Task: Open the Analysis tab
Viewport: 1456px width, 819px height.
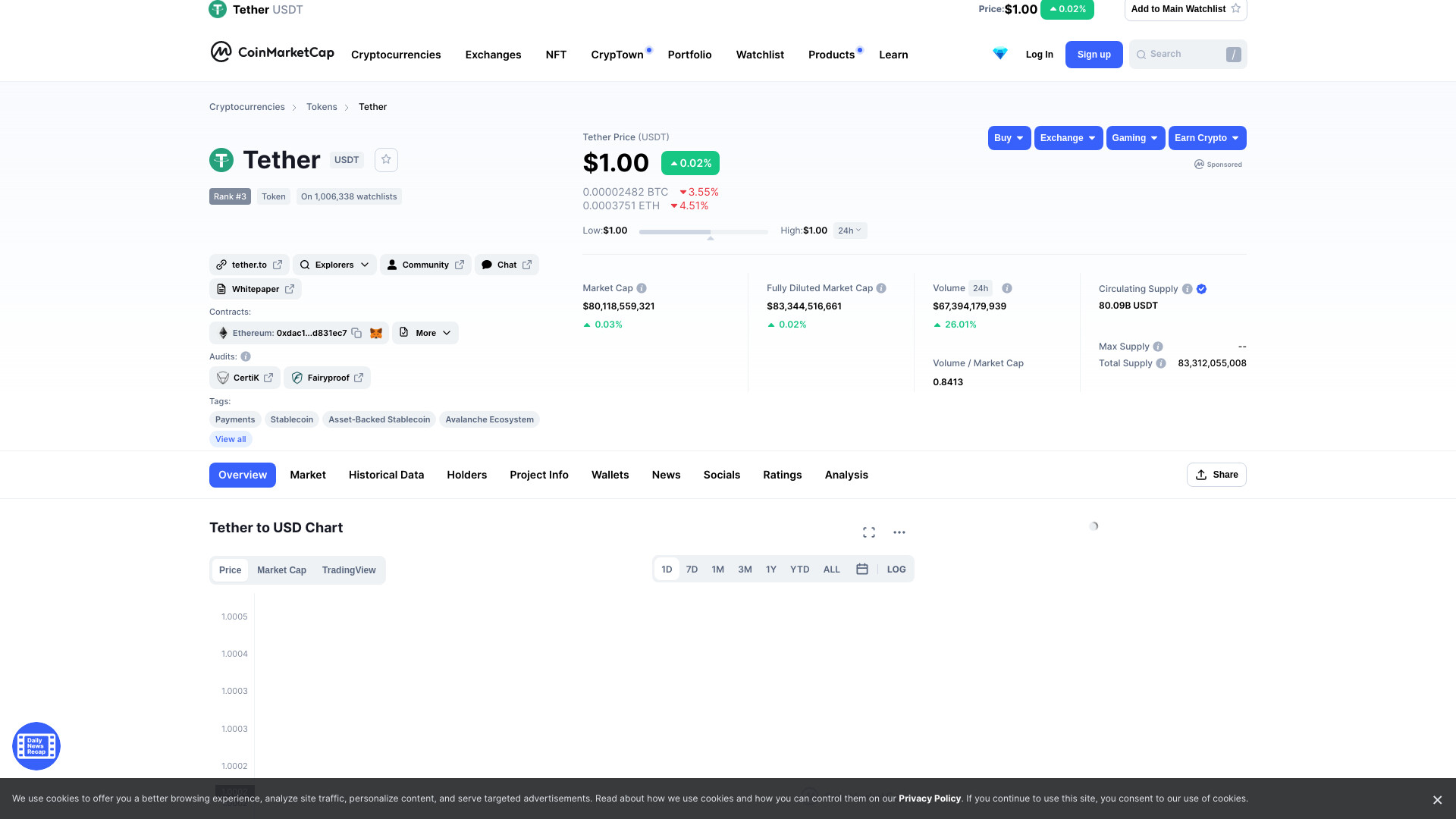Action: point(846,475)
